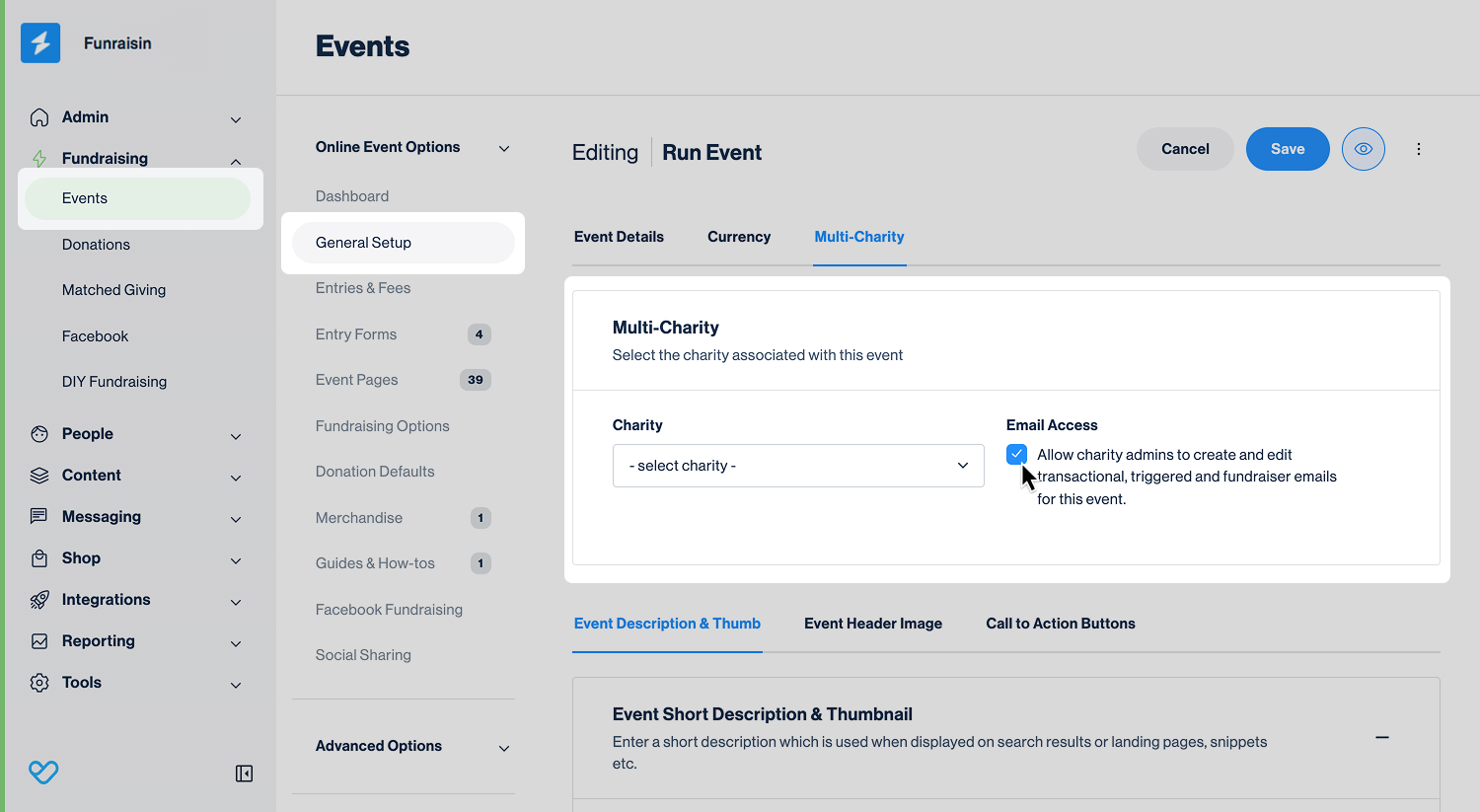The image size is (1480, 812).
Task: Click the Shop bag icon
Action: pyautogui.click(x=39, y=558)
